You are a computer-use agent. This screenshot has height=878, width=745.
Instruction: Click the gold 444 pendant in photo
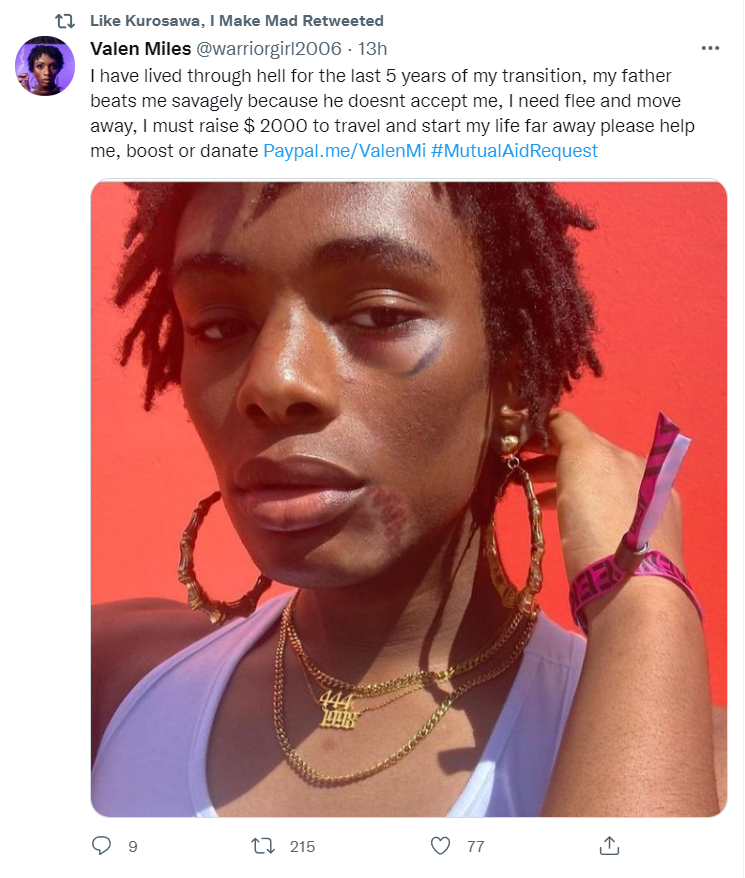click(338, 709)
